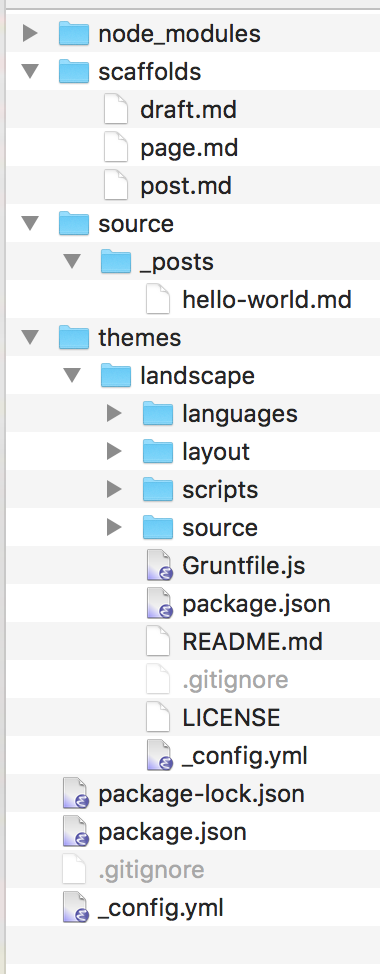The height and width of the screenshot is (974, 380).
Task: Click the layout folder icon
Action: tap(158, 451)
